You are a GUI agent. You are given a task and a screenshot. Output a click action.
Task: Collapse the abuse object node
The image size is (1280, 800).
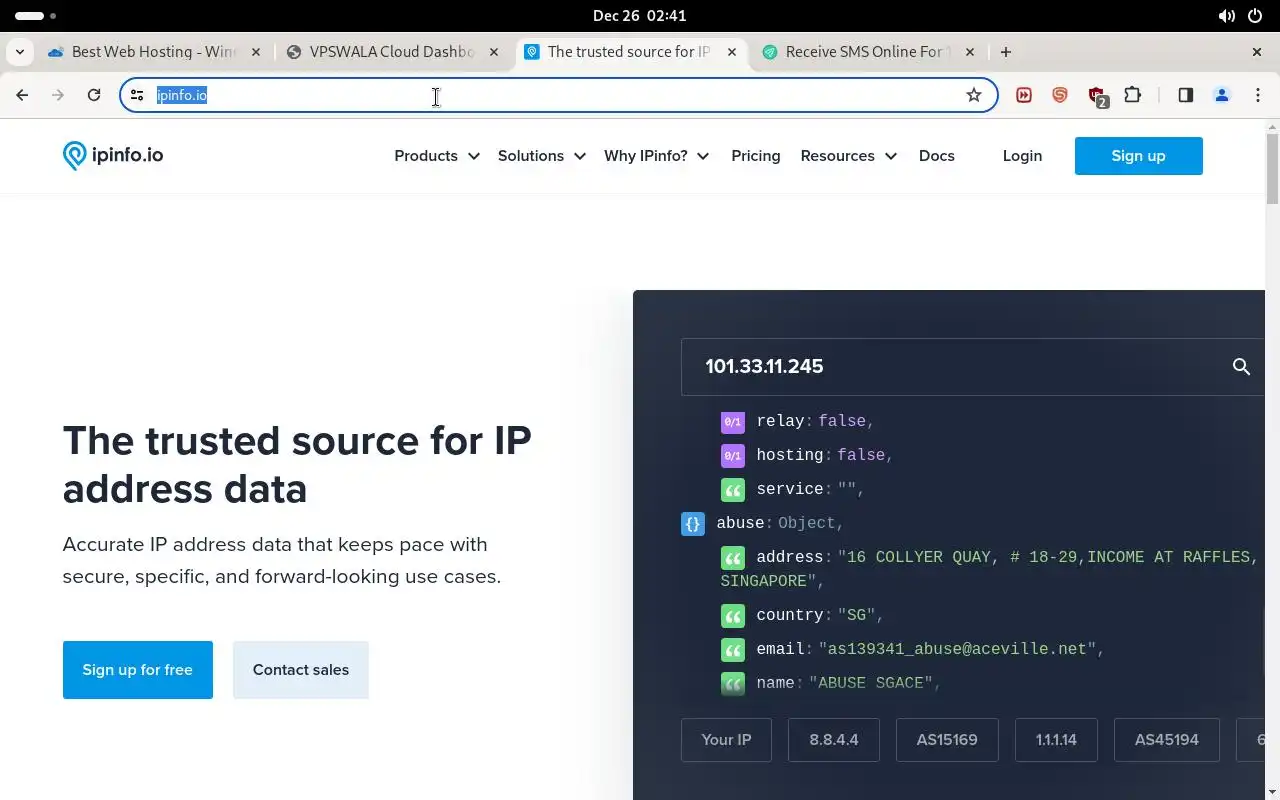(x=692, y=523)
